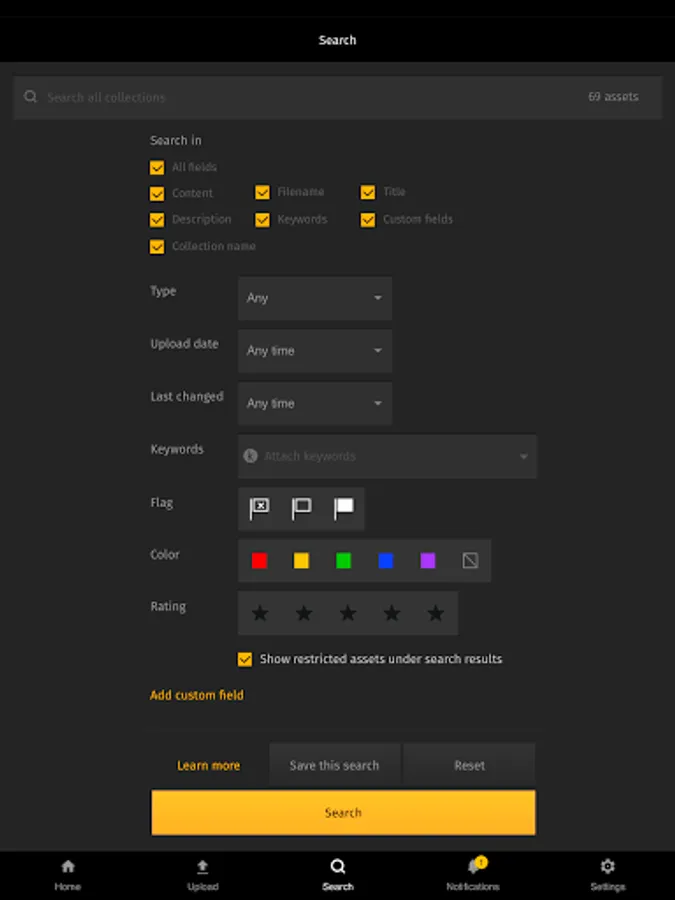Select the rejected flag icon
This screenshot has height=900, width=675.
point(259,509)
